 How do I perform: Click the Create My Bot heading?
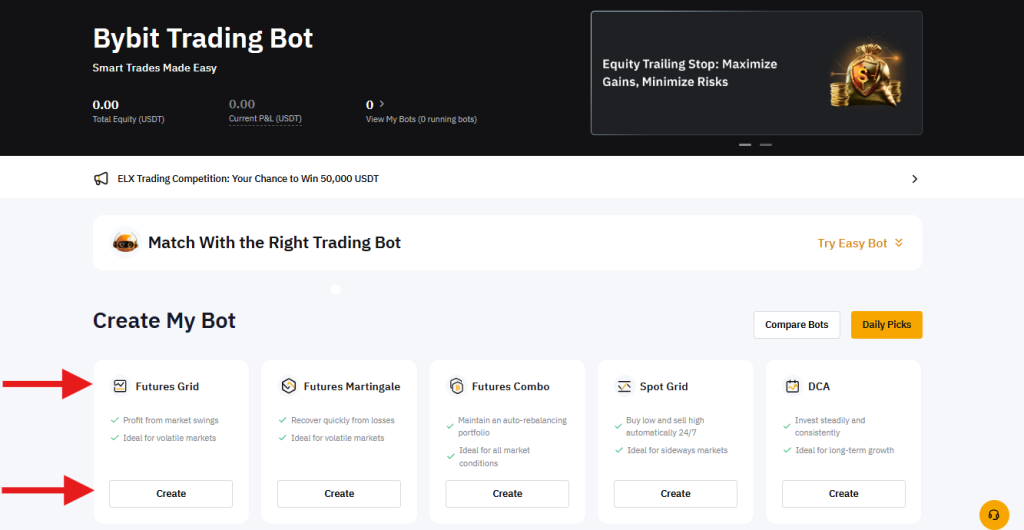click(164, 321)
